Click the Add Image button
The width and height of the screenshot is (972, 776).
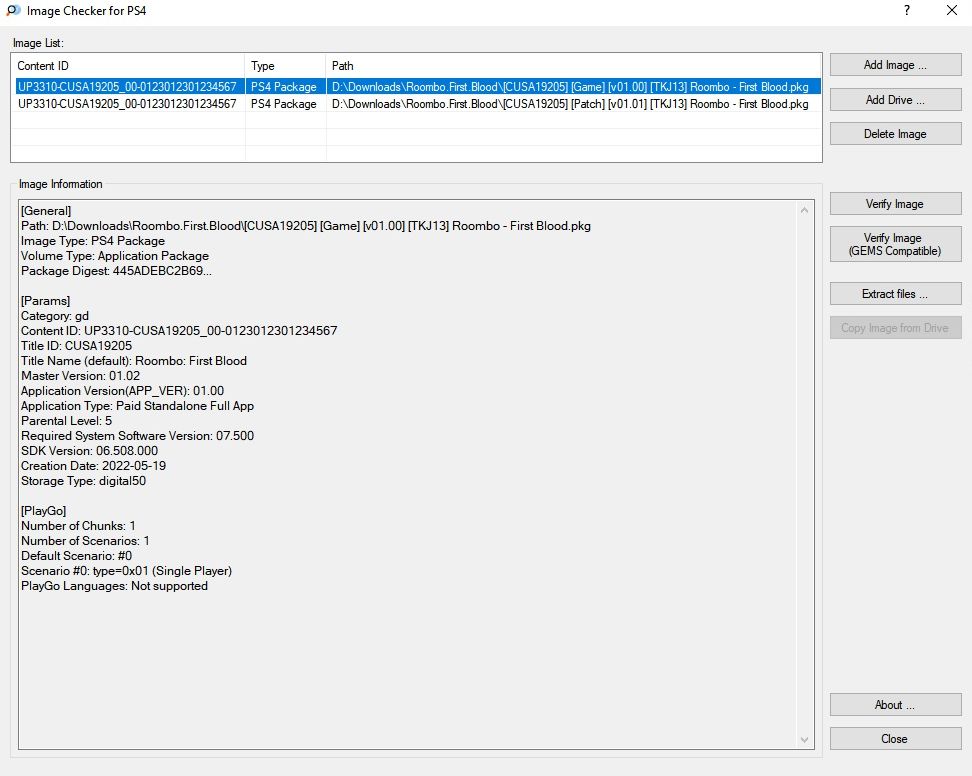(x=895, y=65)
